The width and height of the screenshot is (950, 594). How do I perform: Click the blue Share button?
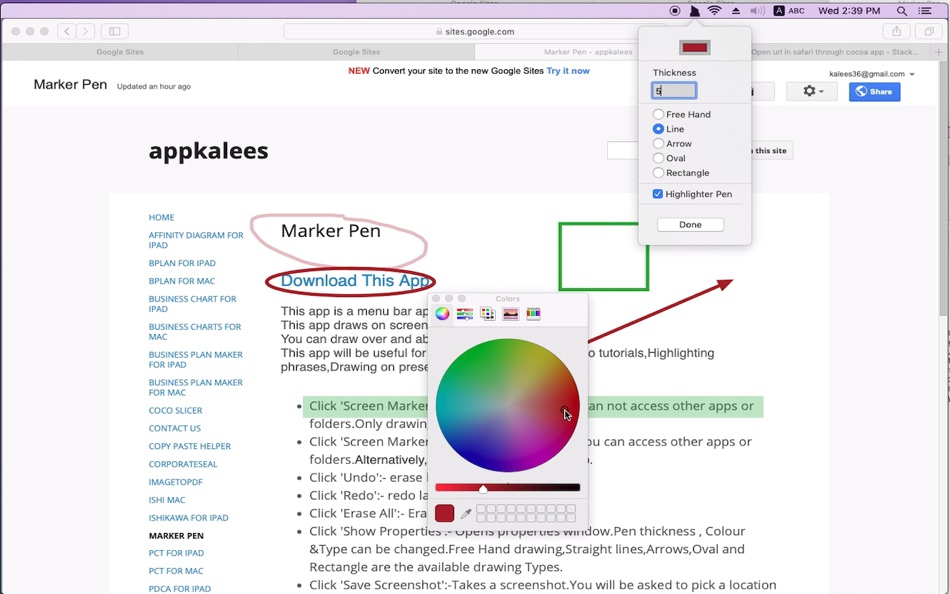tap(874, 92)
